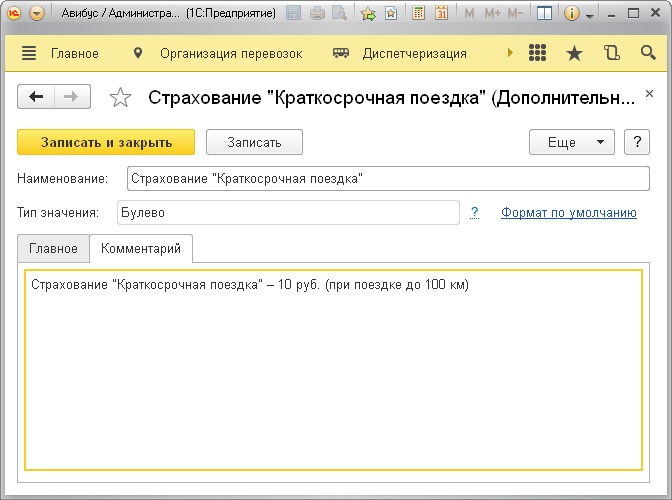Click into the Наименование text field

[388, 178]
